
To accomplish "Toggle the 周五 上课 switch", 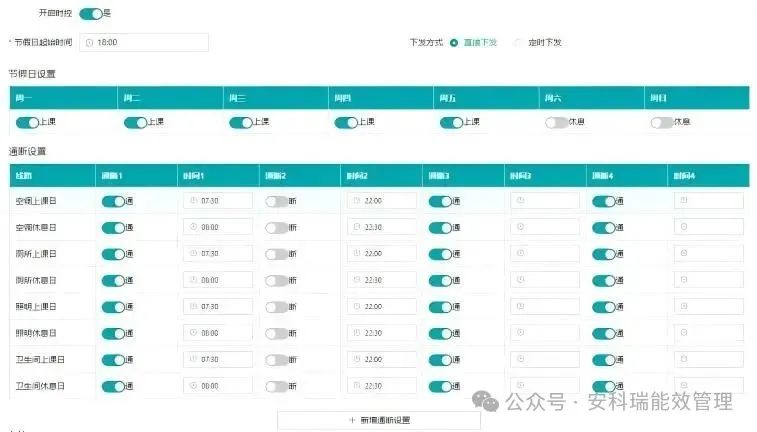I will tap(451, 123).
